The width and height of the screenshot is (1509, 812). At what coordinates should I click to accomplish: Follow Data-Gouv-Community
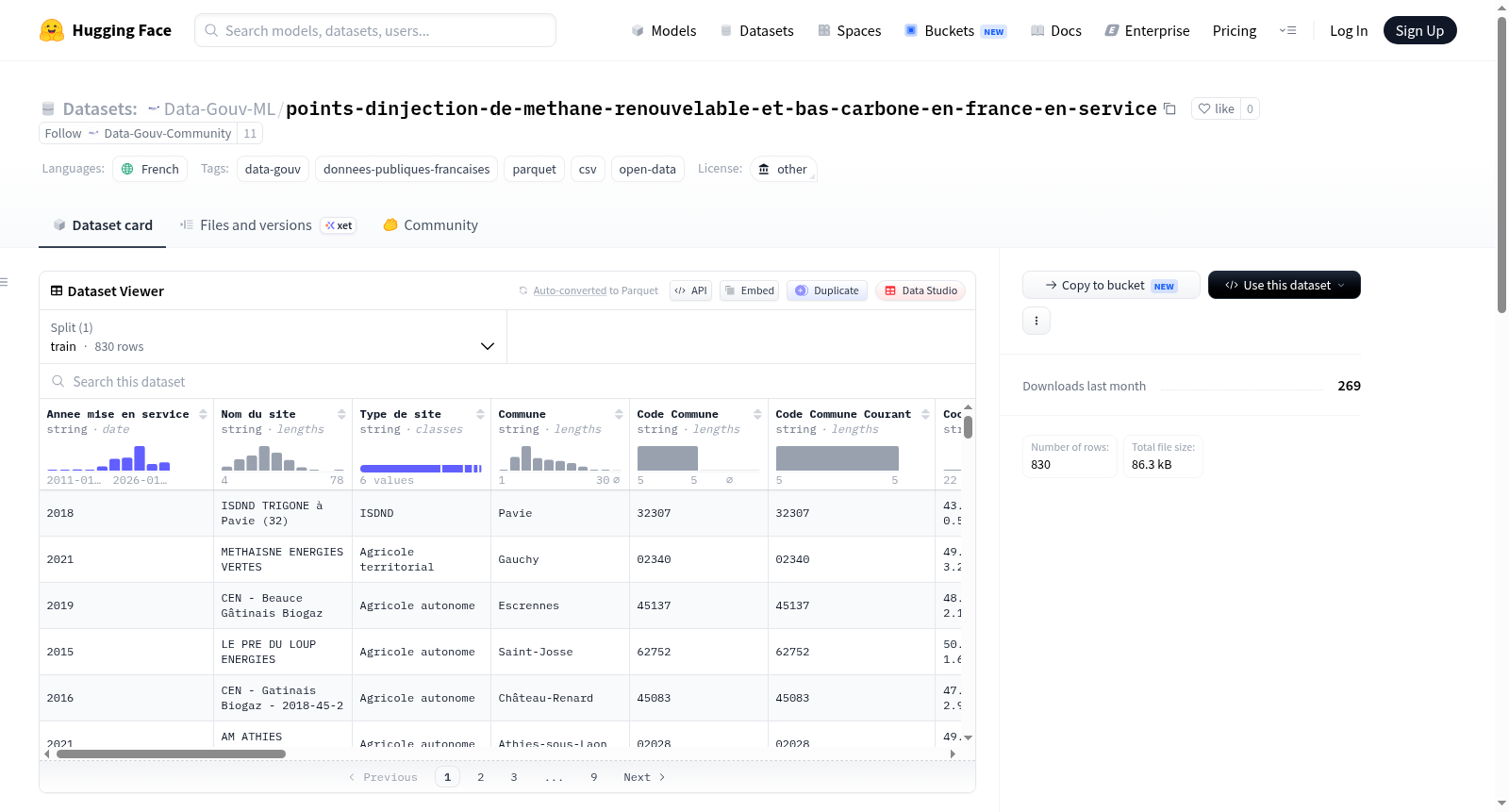pos(138,133)
